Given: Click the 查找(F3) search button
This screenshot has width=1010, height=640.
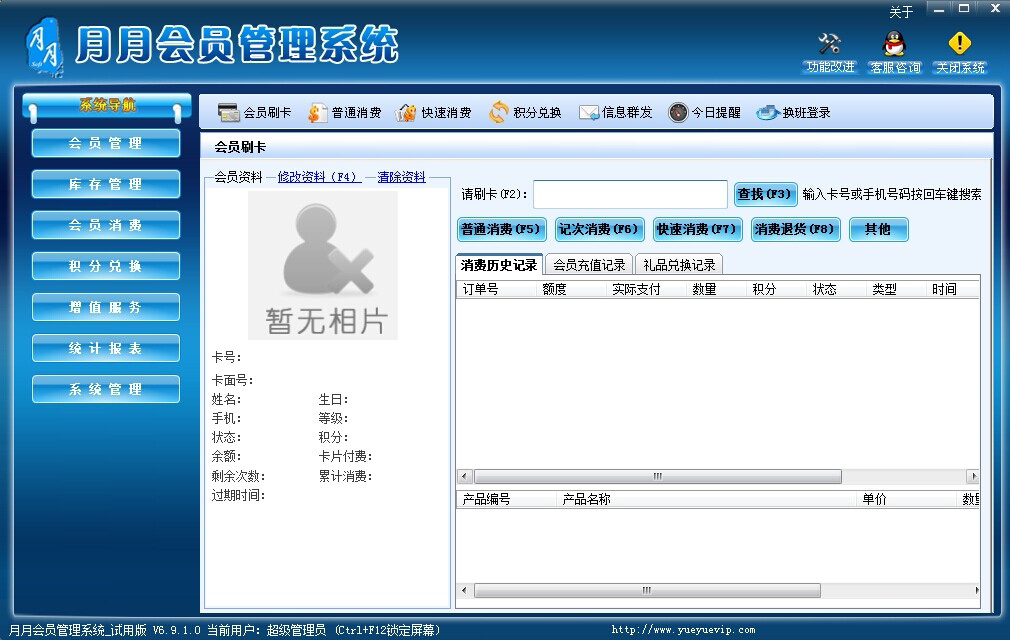Looking at the screenshot, I should click(765, 194).
